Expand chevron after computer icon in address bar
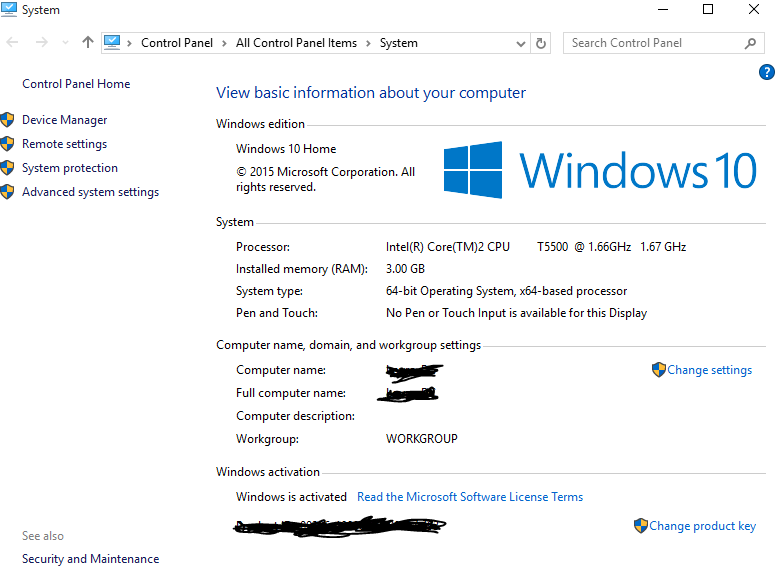 tap(129, 44)
